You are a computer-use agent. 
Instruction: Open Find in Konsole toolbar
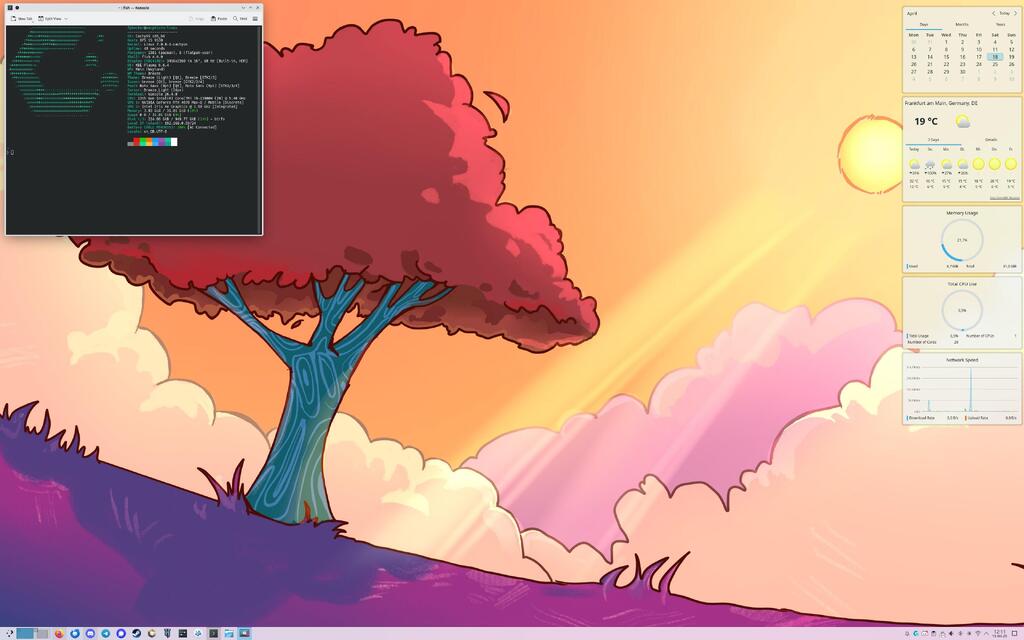240,18
